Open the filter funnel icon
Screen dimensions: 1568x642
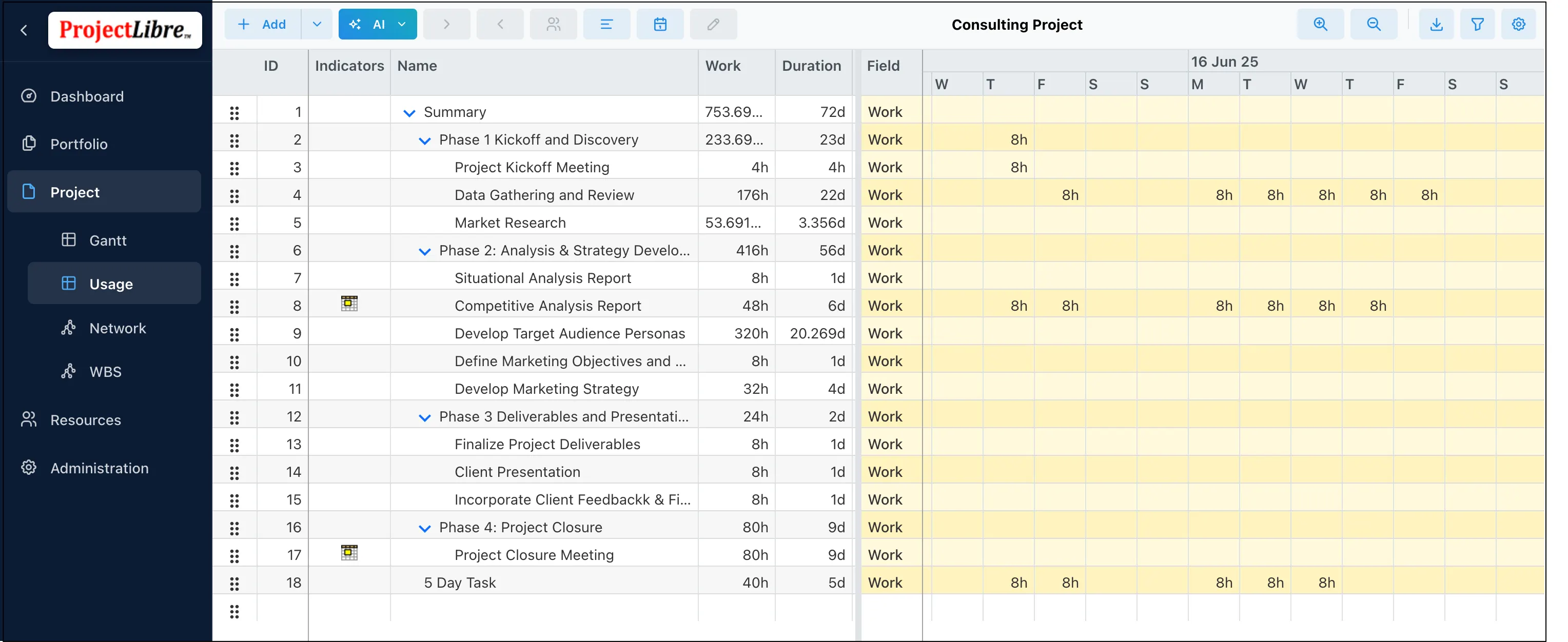pyautogui.click(x=1477, y=24)
